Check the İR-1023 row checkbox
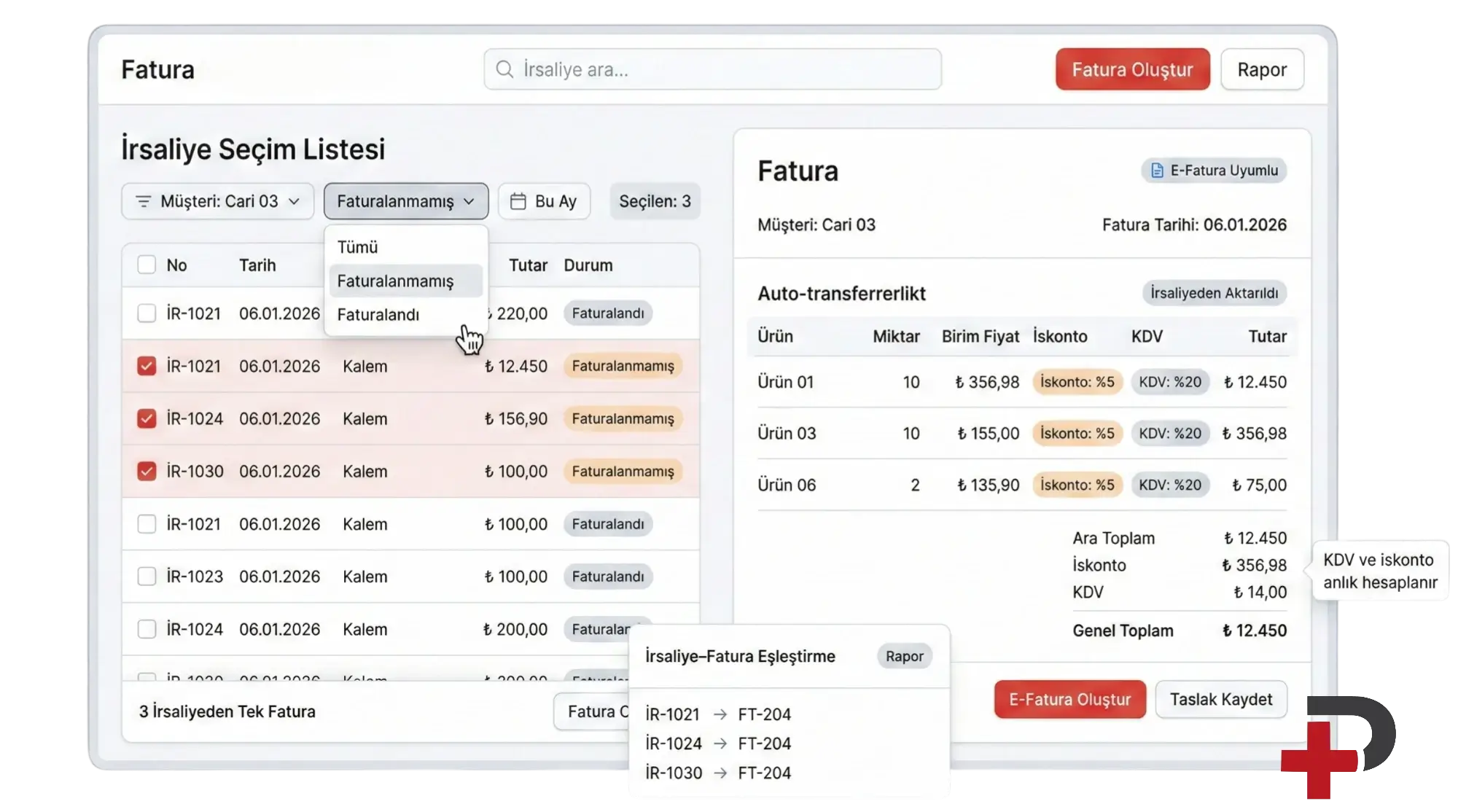Image resolution: width=1458 pixels, height=812 pixels. pyautogui.click(x=147, y=577)
